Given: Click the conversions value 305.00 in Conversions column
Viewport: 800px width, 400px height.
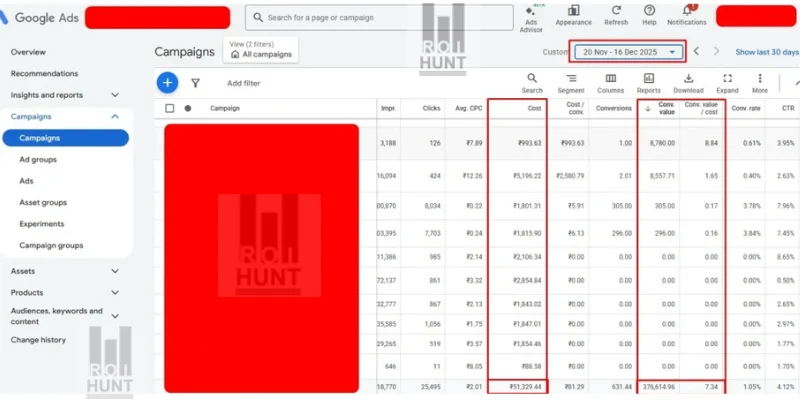Looking at the screenshot, I should [622, 206].
